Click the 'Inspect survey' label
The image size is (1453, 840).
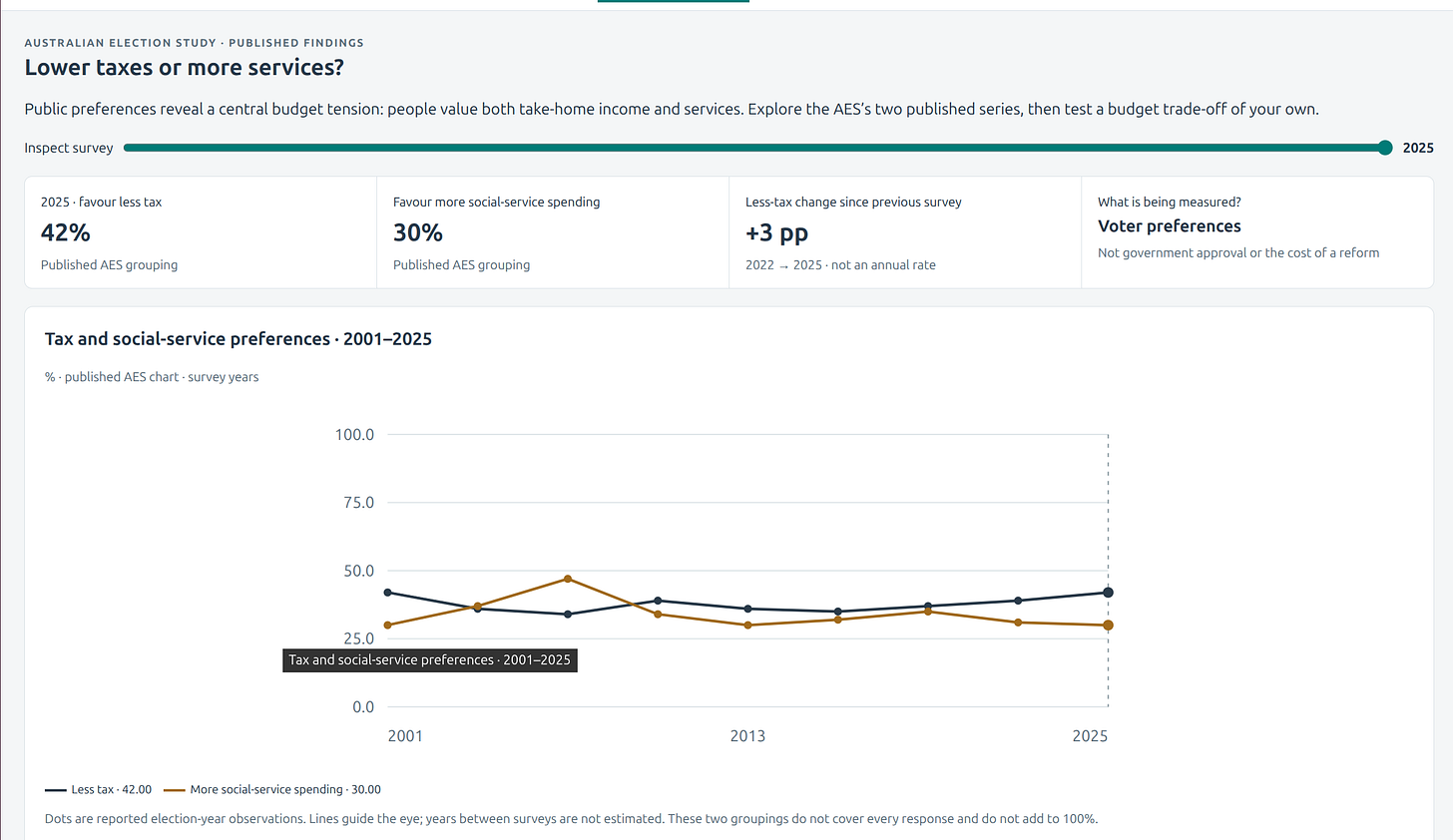pos(69,148)
